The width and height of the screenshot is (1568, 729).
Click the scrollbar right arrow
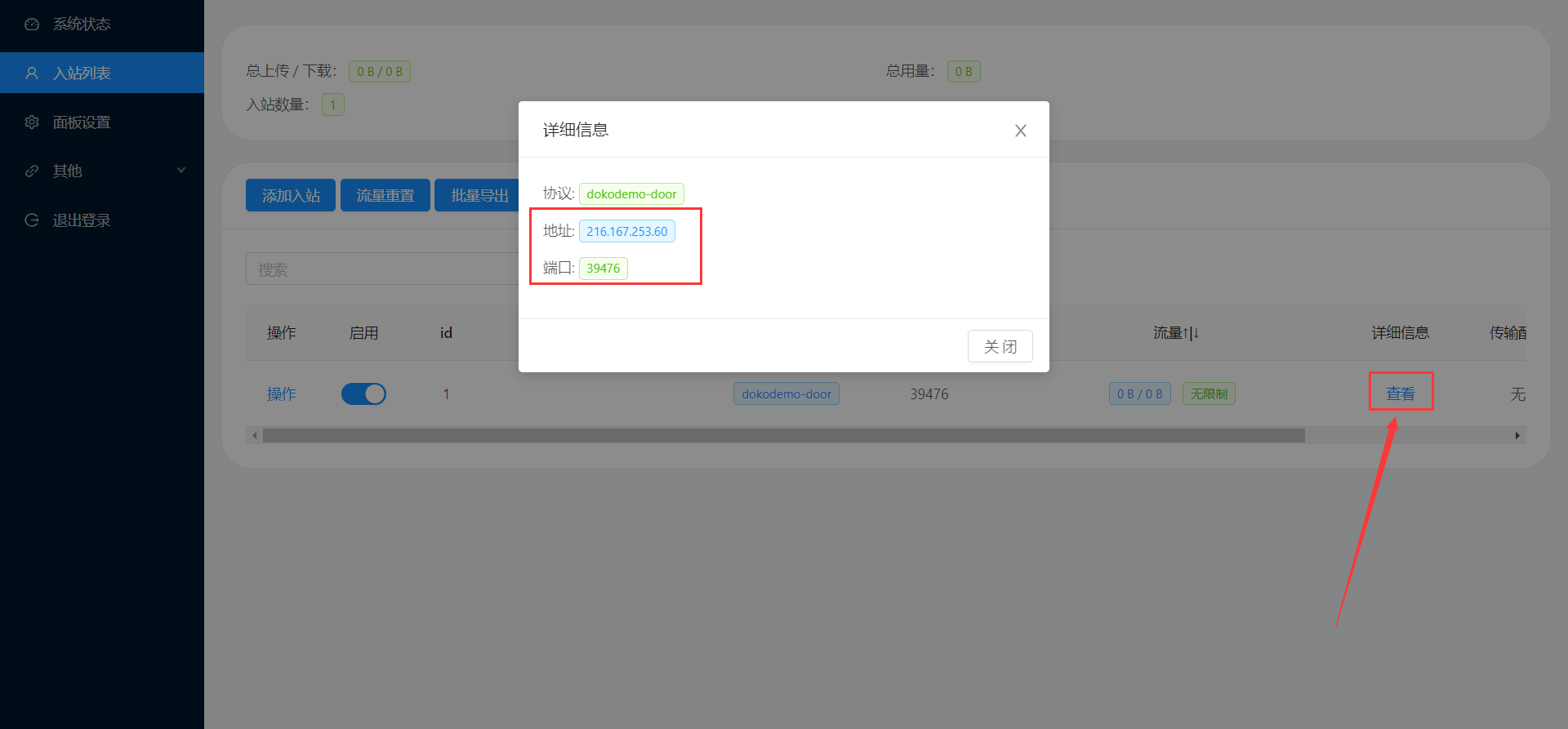coord(1517,436)
